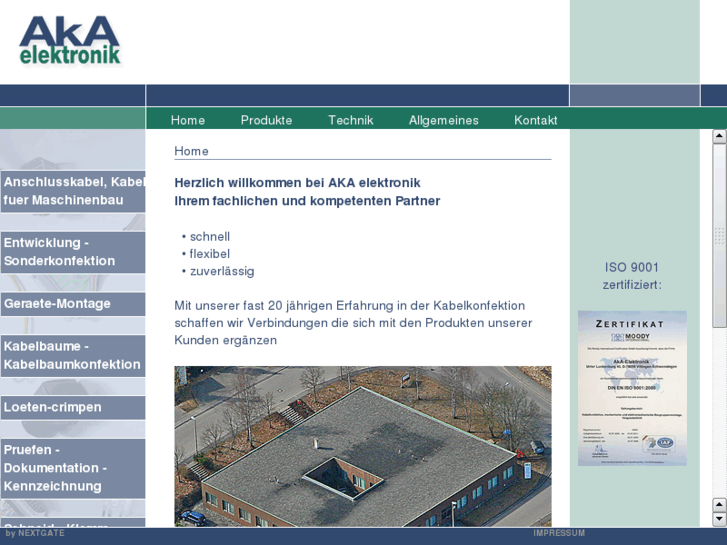This screenshot has width=727, height=545.
Task: Click the vertical scrollbar thumb
Action: point(719,236)
